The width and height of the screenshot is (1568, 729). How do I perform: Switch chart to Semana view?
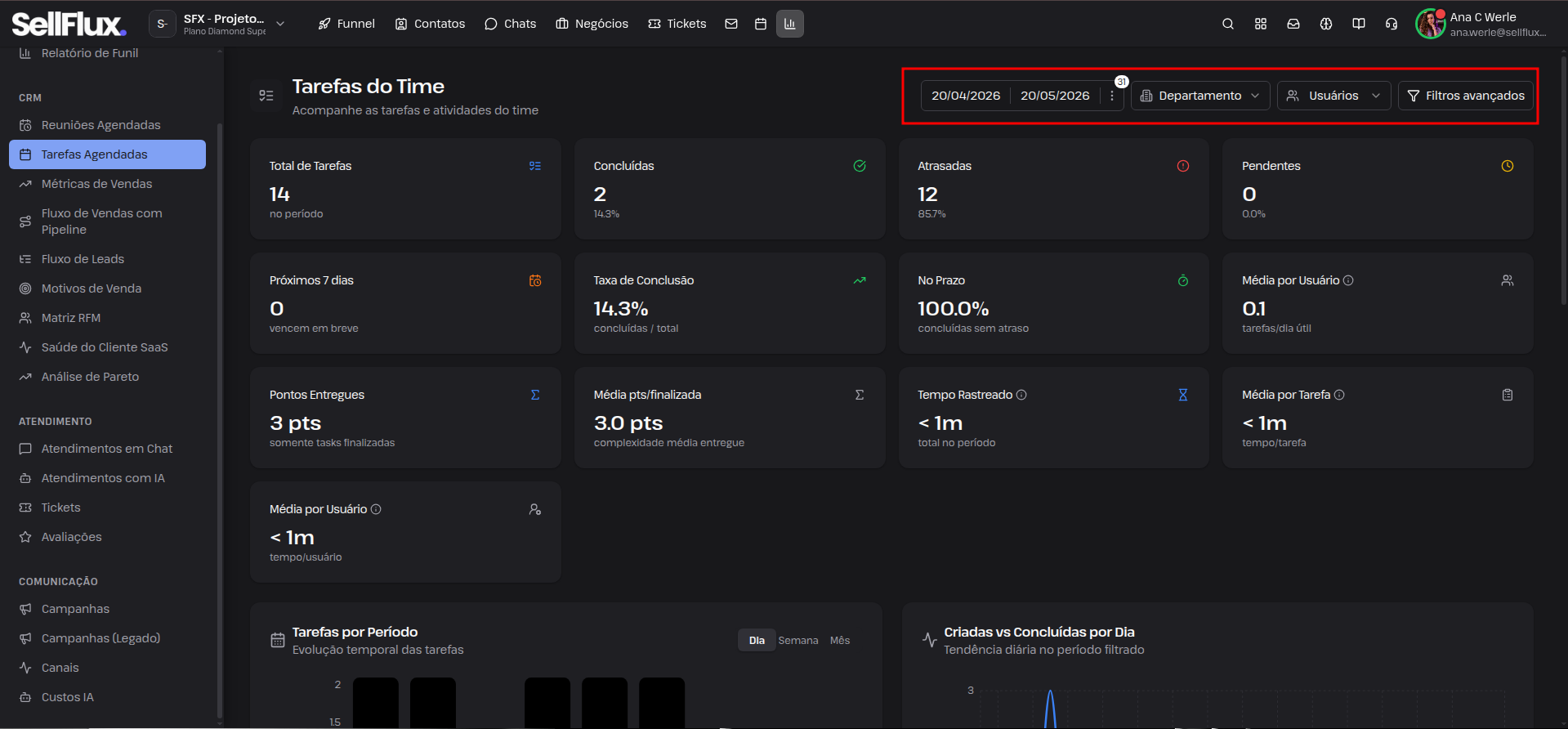[798, 641]
